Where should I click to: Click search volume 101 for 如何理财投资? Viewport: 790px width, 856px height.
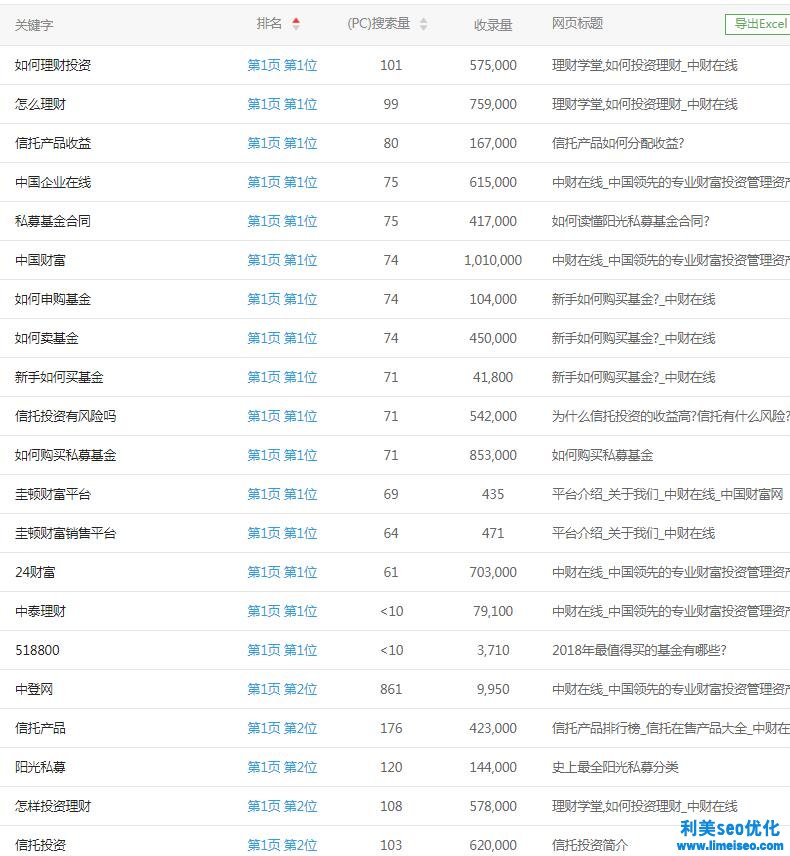click(391, 65)
